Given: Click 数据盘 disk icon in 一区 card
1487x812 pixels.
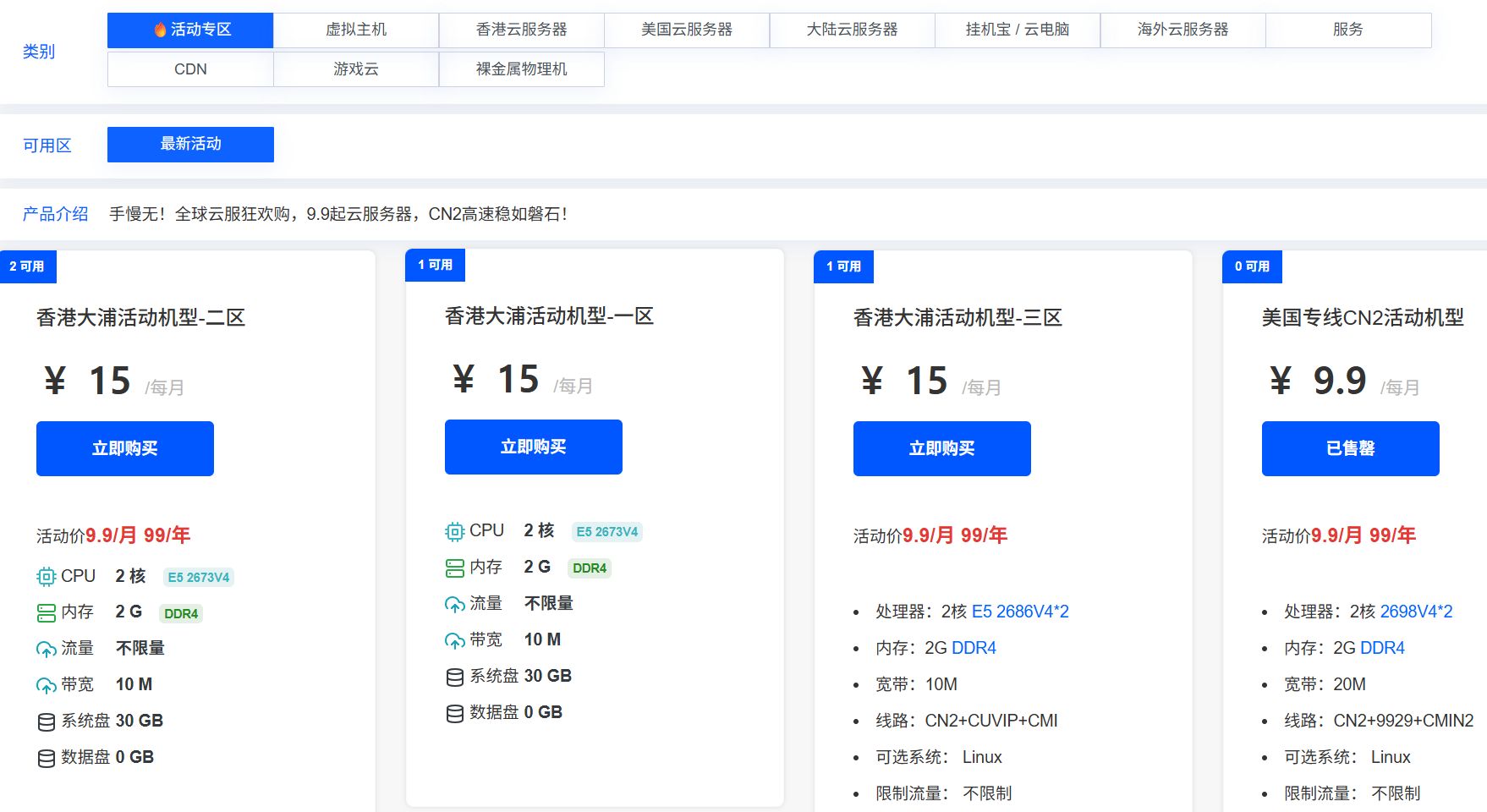Looking at the screenshot, I should 454,713.
